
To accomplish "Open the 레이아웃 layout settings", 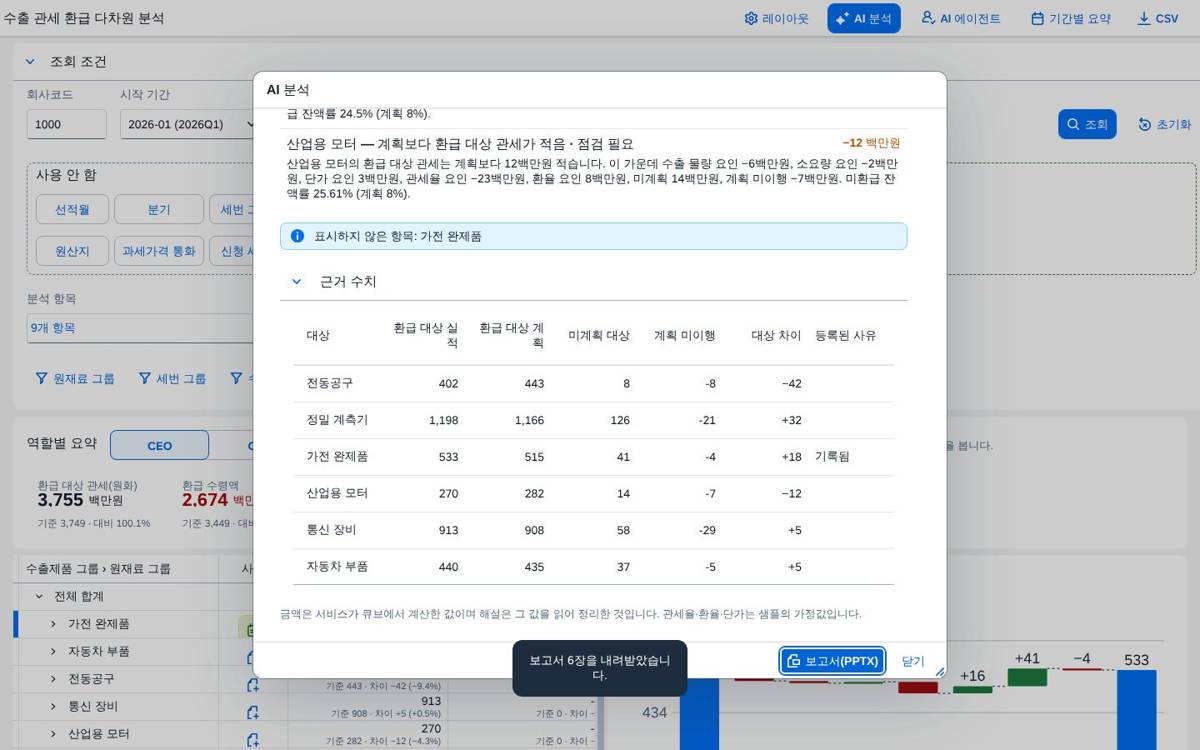I will click(776, 18).
